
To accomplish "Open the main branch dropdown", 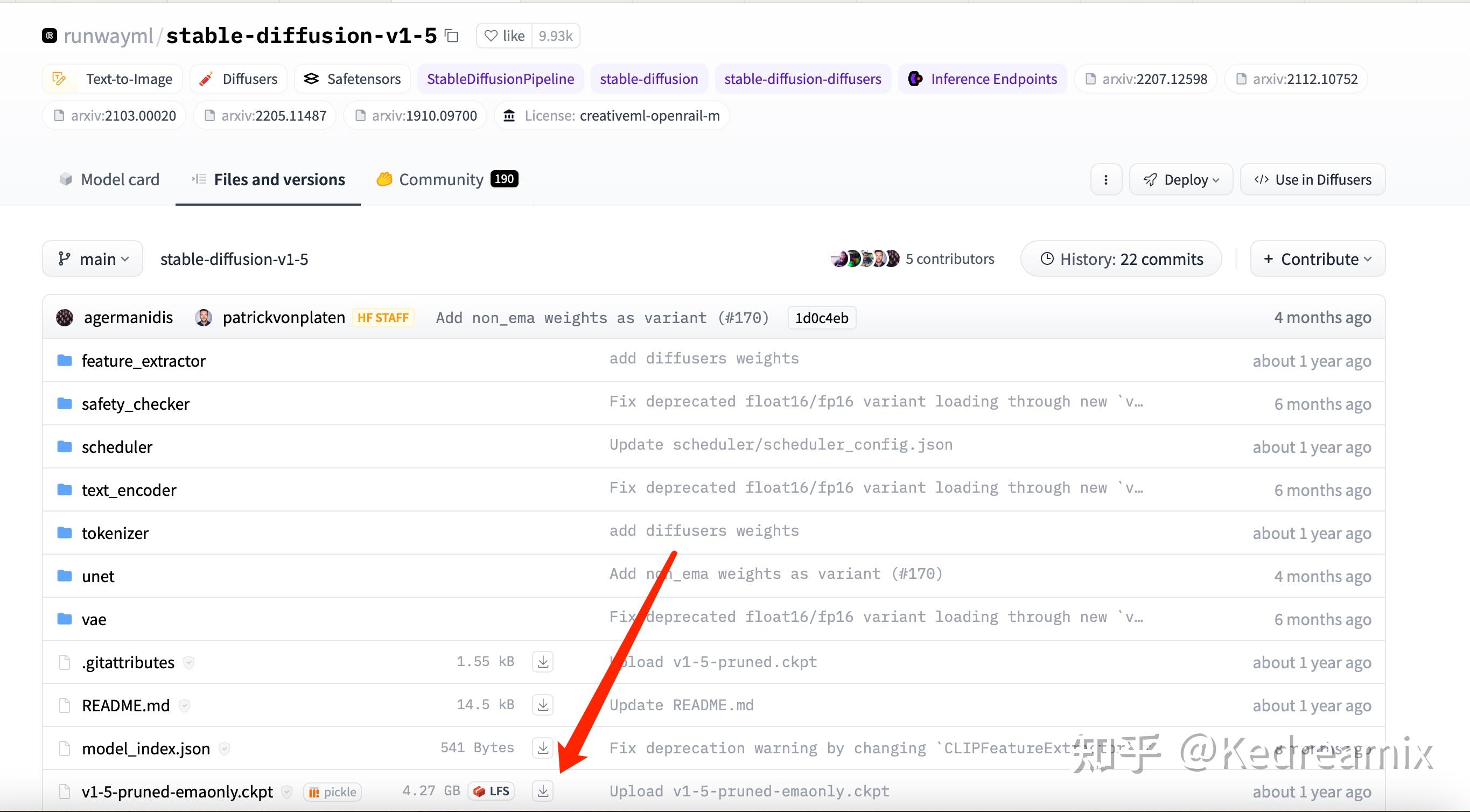I will click(93, 258).
